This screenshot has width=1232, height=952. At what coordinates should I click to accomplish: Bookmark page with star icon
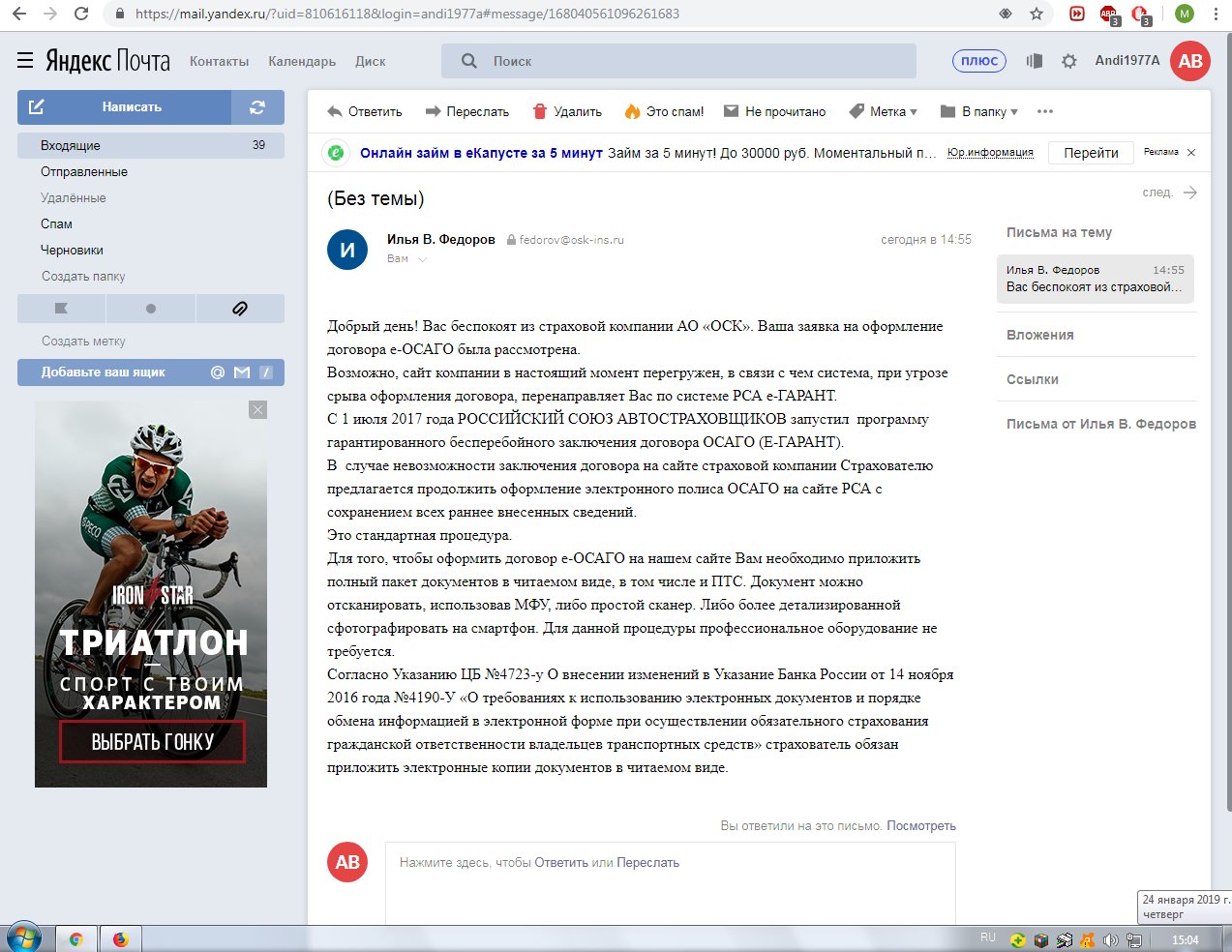point(1037,14)
